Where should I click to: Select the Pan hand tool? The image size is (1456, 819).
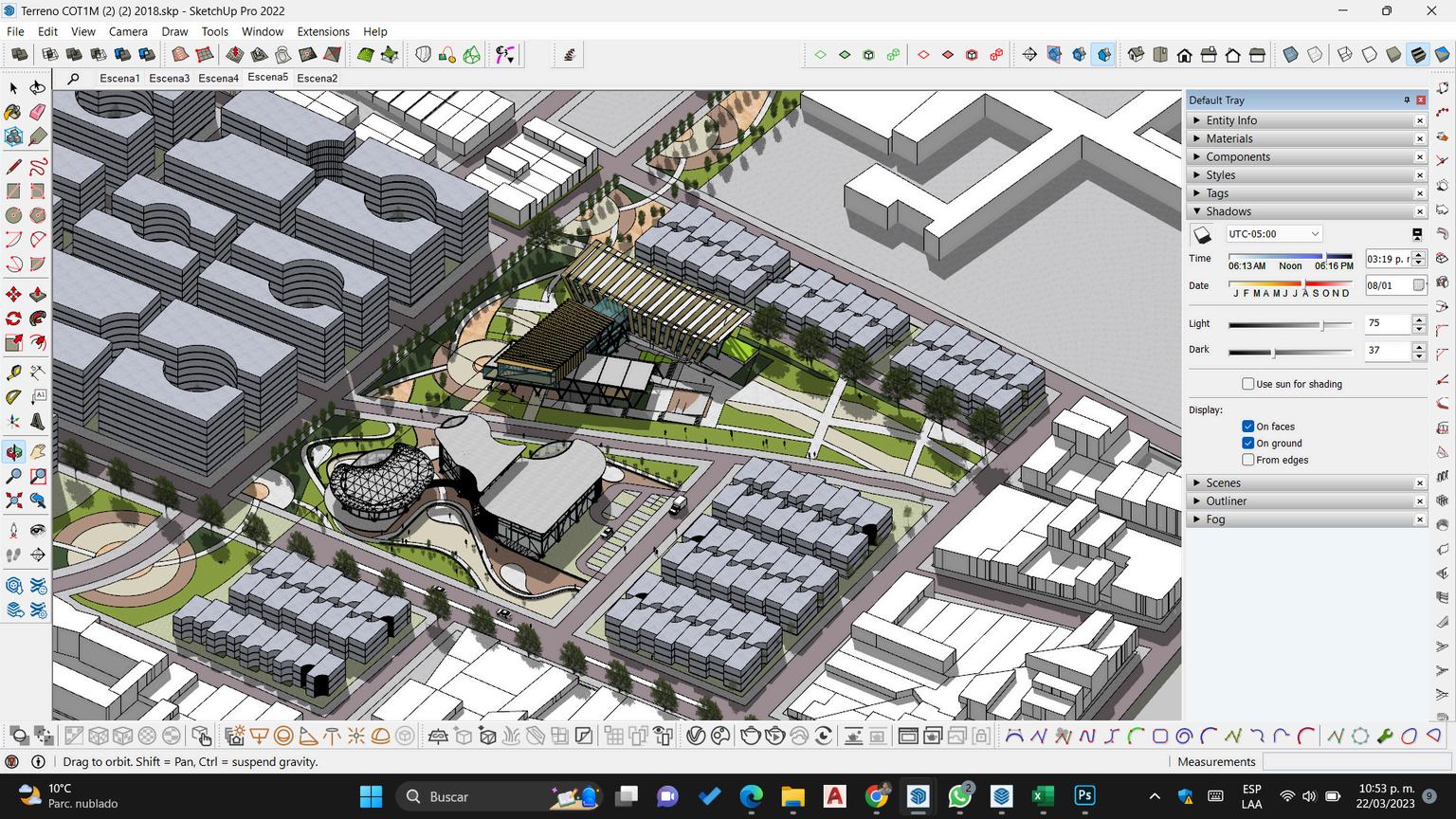click(38, 452)
